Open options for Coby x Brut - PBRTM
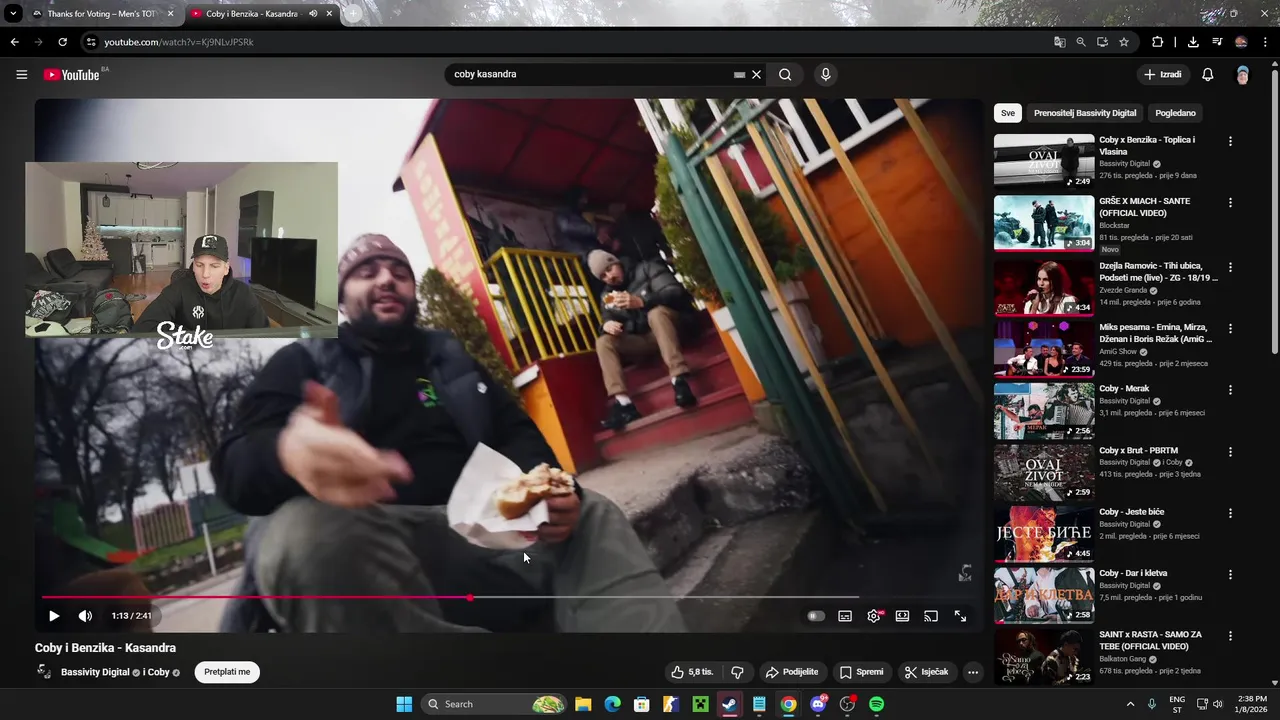 point(1230,452)
